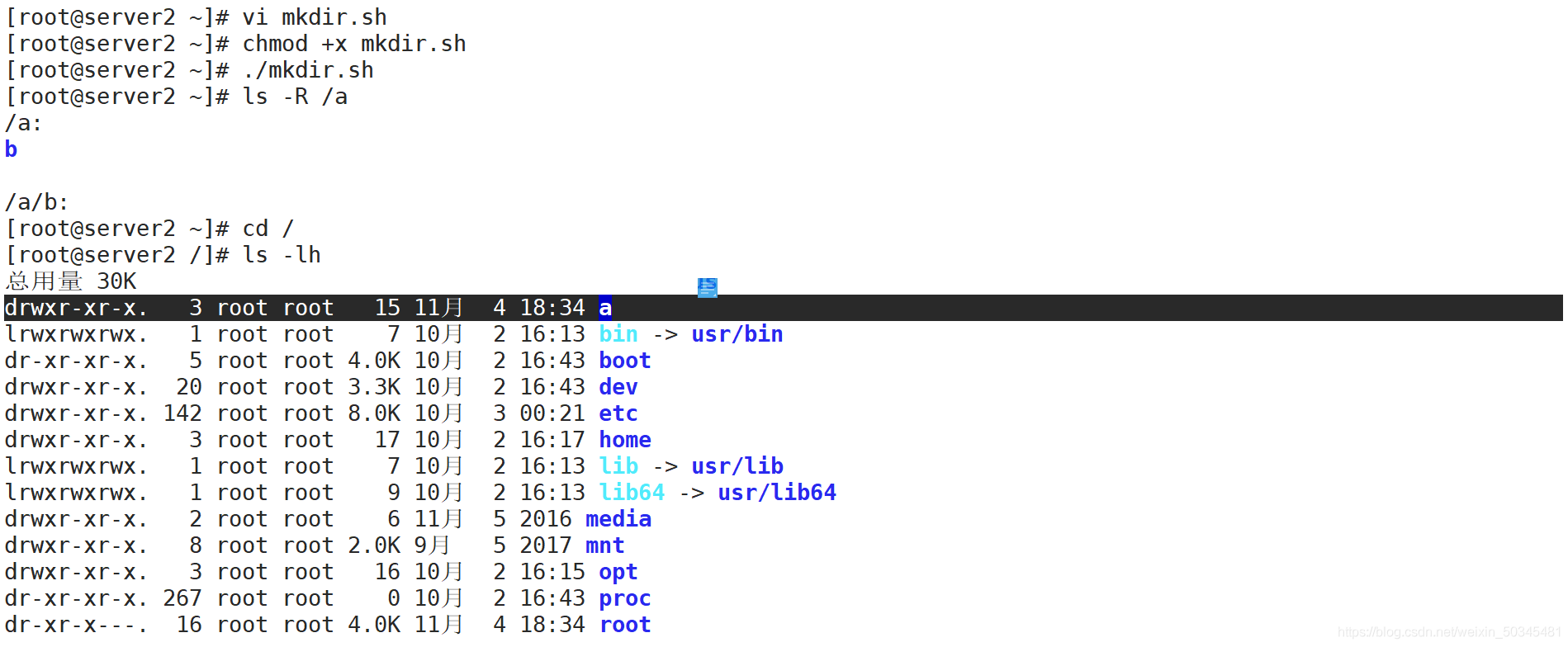This screenshot has height=647, width=1568.
Task: Click the '2017' year in mnt row
Action: click(x=546, y=545)
